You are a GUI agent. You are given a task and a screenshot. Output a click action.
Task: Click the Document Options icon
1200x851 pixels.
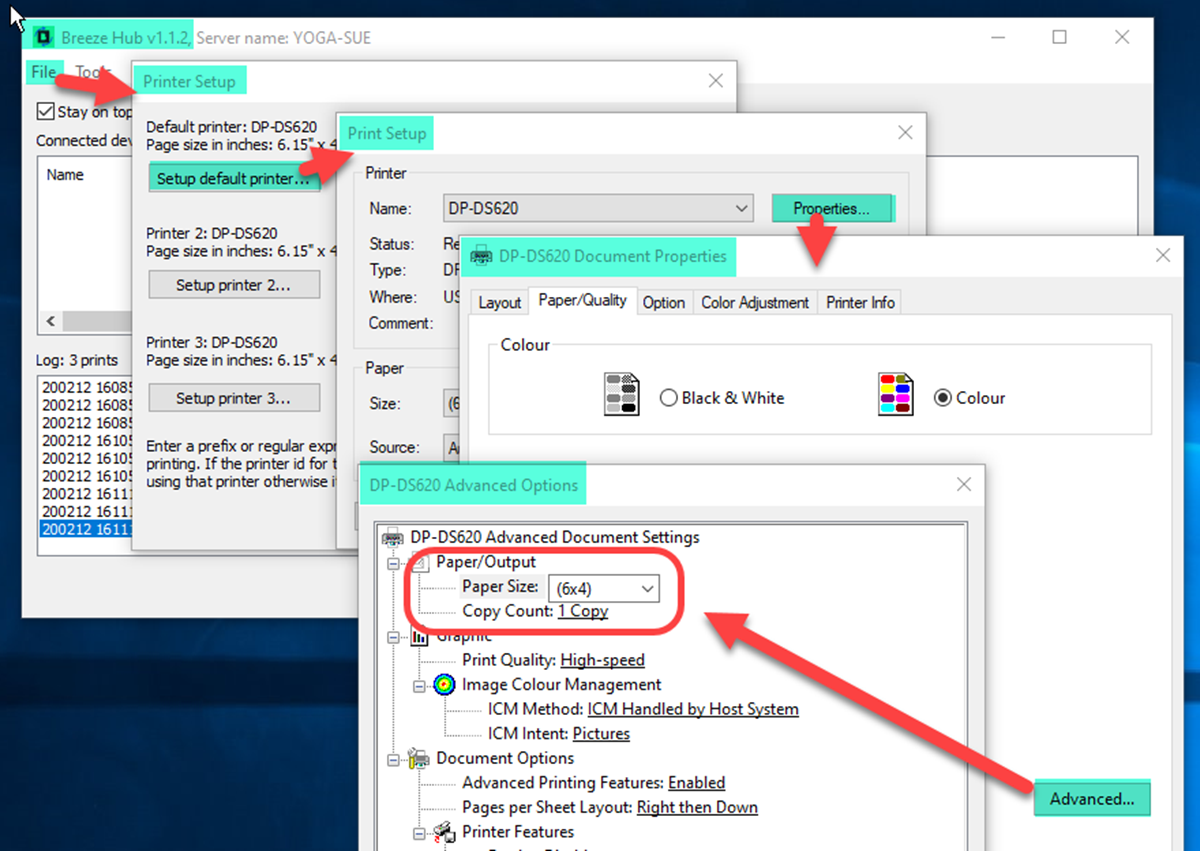tap(421, 759)
